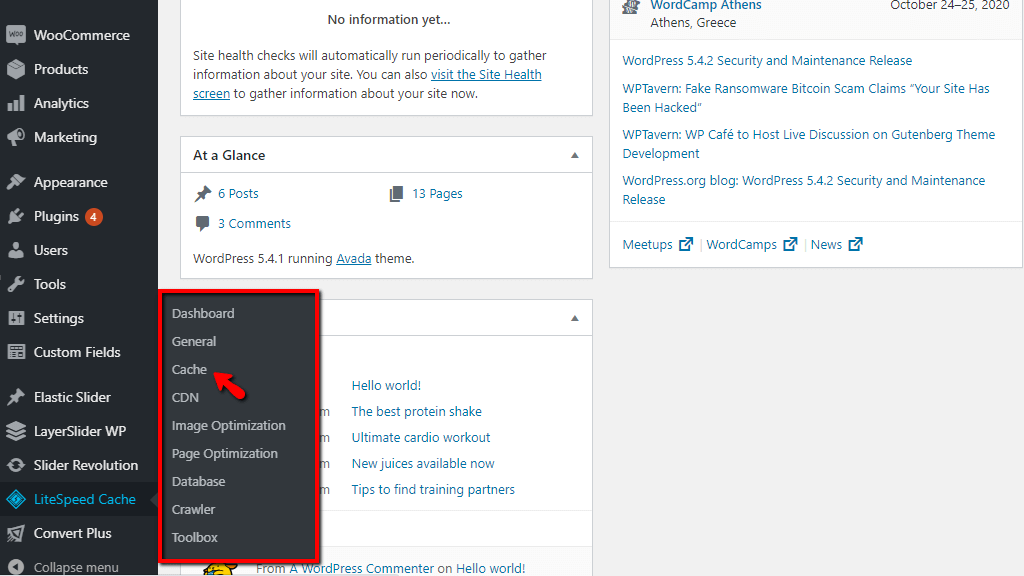Select Cache in LiteSpeed submenu
The width and height of the screenshot is (1024, 576).
coord(189,370)
